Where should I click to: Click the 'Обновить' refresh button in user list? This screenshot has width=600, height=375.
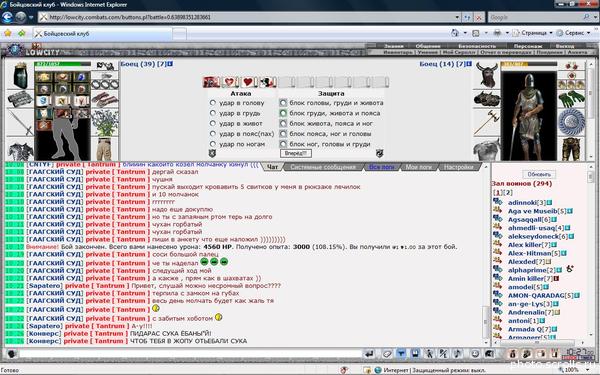(539, 174)
